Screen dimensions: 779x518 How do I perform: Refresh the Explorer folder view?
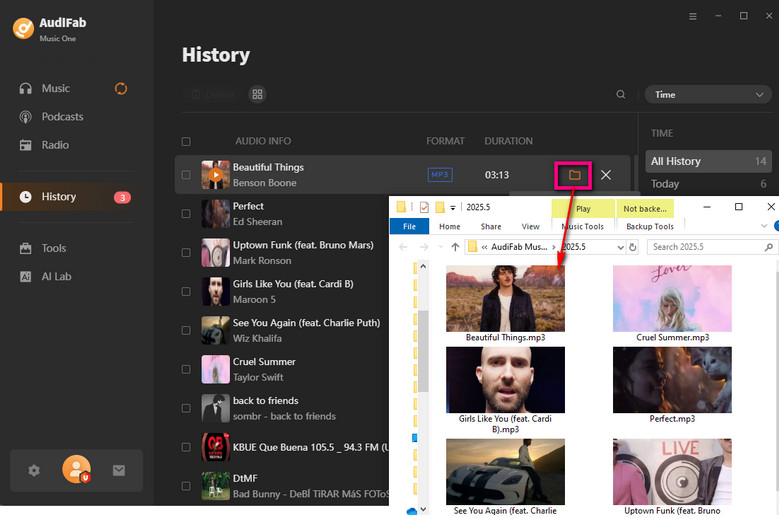(x=632, y=247)
